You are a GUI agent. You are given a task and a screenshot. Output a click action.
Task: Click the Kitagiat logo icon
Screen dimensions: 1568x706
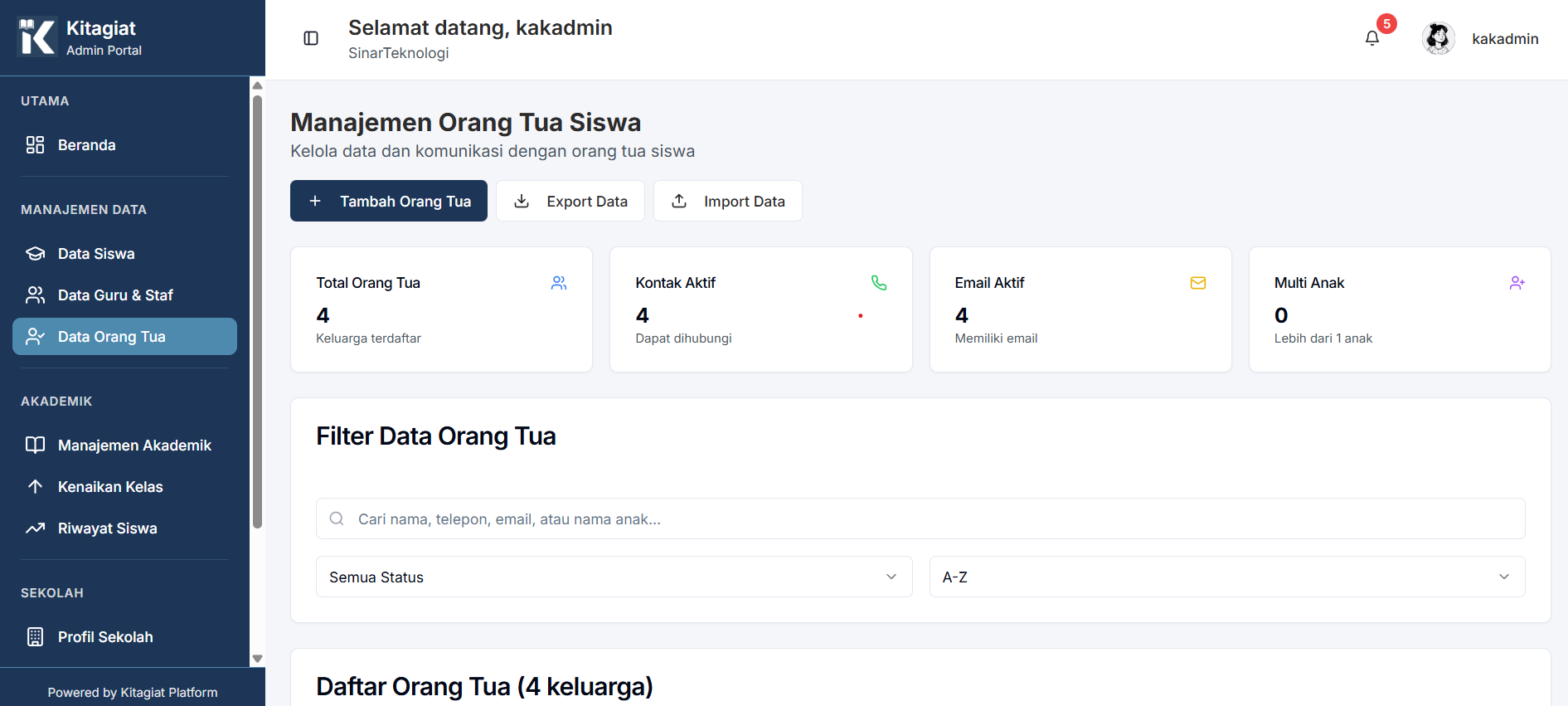[x=36, y=37]
